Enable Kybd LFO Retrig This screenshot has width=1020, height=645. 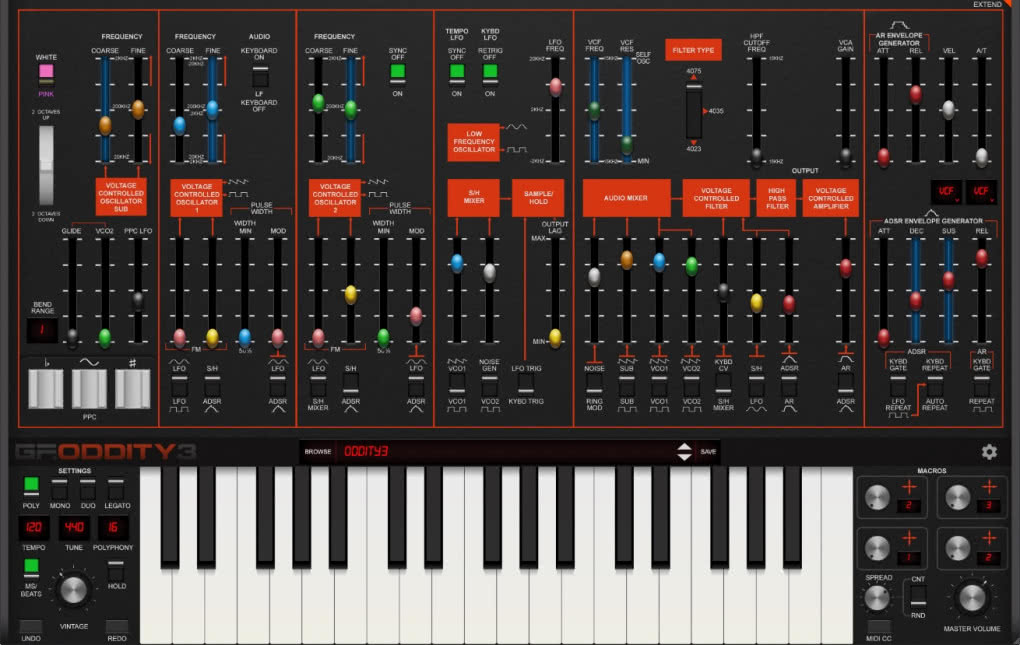[x=489, y=70]
